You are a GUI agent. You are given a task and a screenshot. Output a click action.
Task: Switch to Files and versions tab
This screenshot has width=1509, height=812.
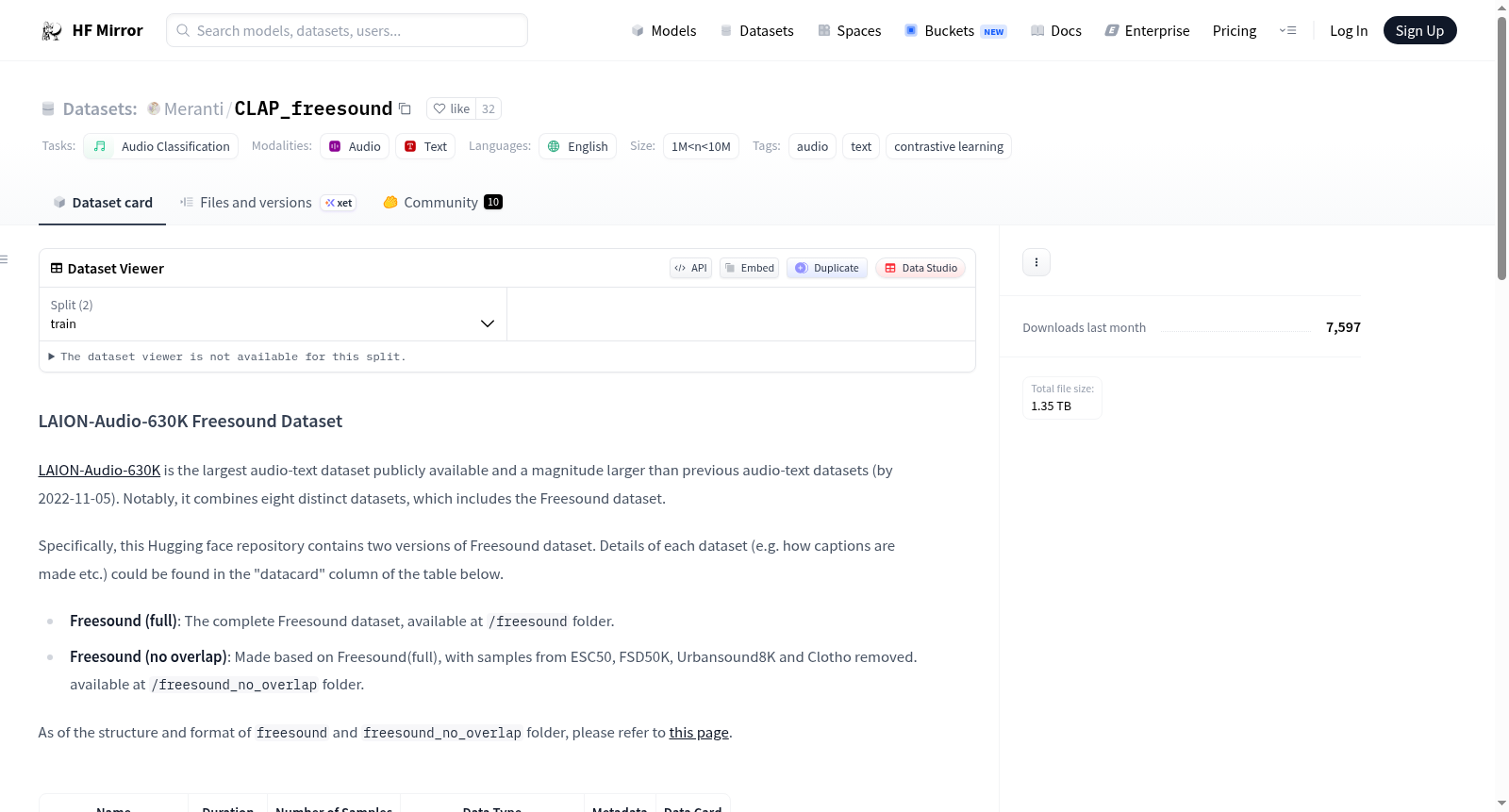[268, 203]
